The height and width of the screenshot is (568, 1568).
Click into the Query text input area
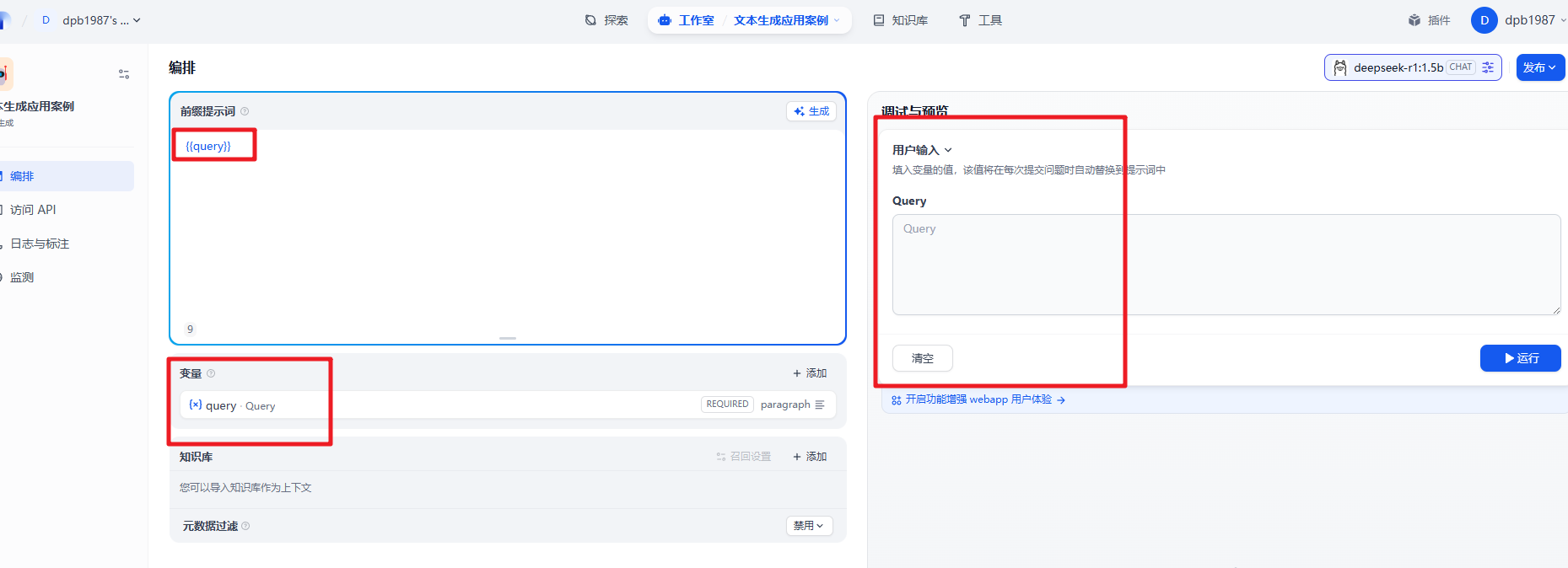click(1226, 265)
